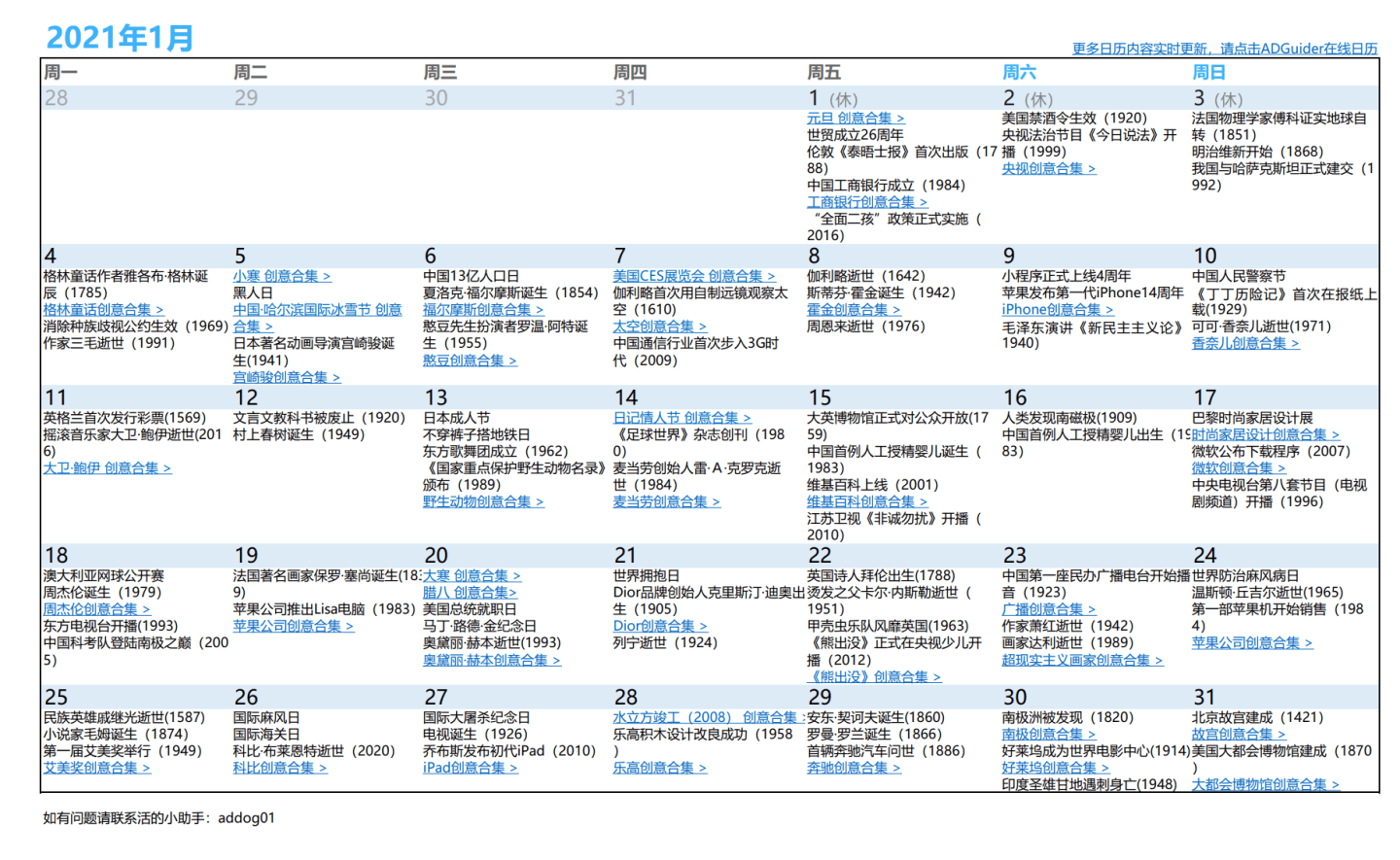Open the 超现实主义画家创意合集 link
This screenshot has width=1400, height=860.
[x=1083, y=661]
